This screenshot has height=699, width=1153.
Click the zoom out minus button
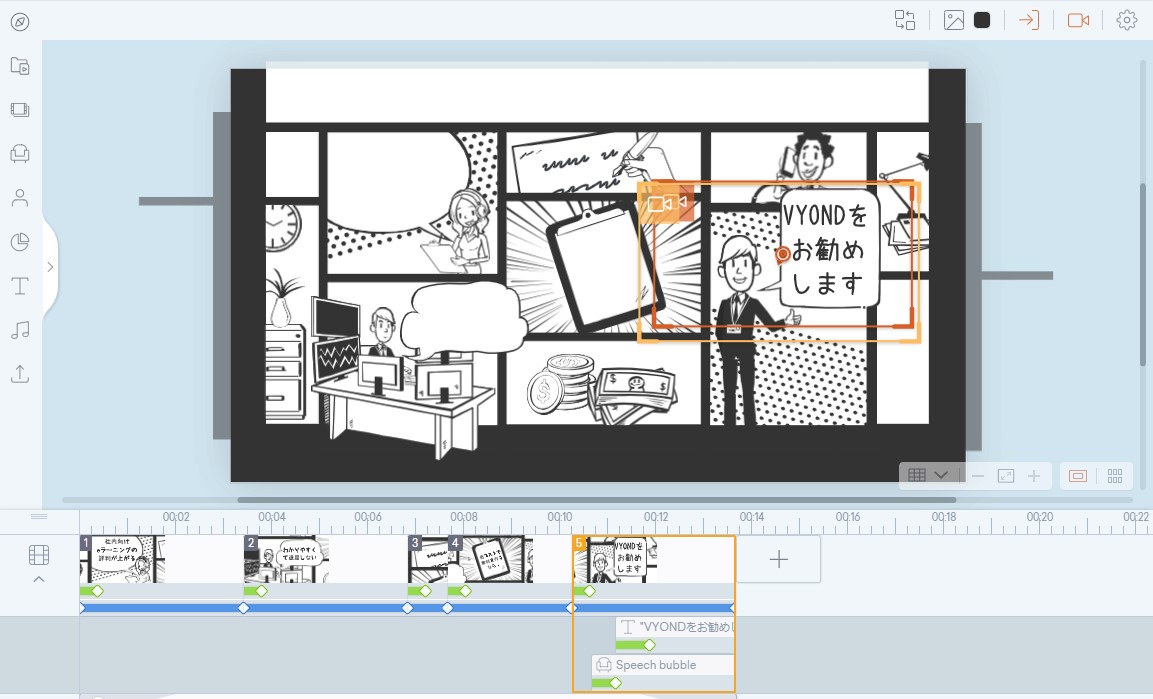point(977,476)
